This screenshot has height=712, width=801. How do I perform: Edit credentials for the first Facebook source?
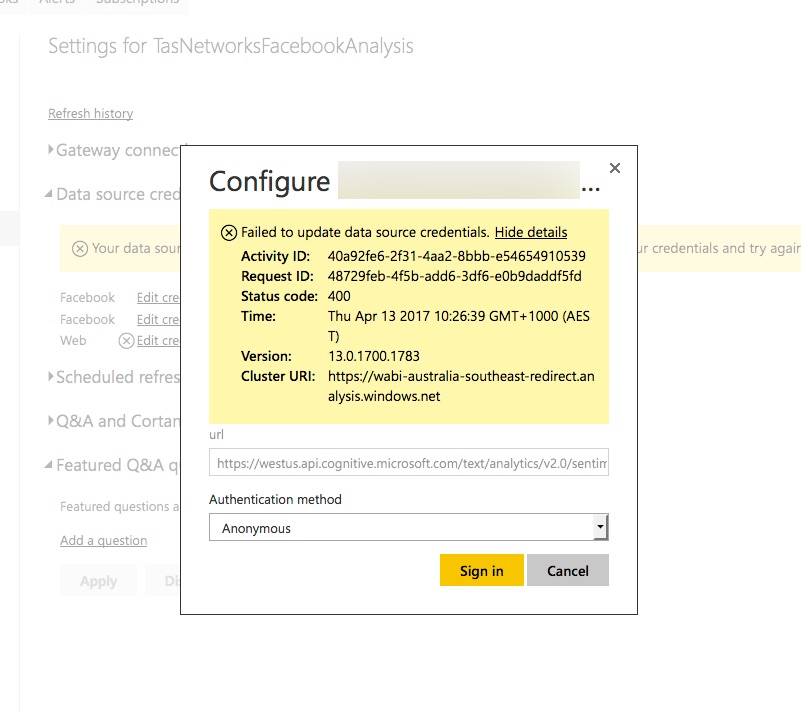(158, 297)
